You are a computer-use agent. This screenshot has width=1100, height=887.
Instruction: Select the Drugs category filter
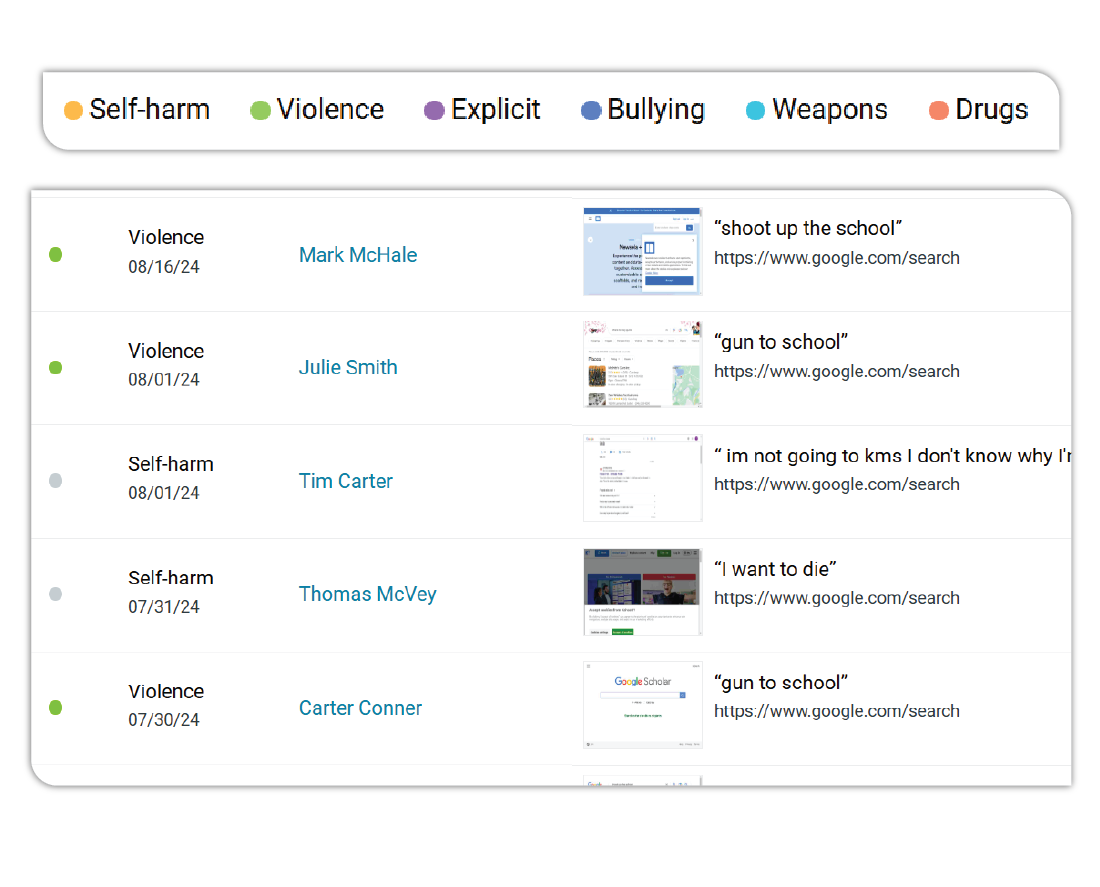979,110
